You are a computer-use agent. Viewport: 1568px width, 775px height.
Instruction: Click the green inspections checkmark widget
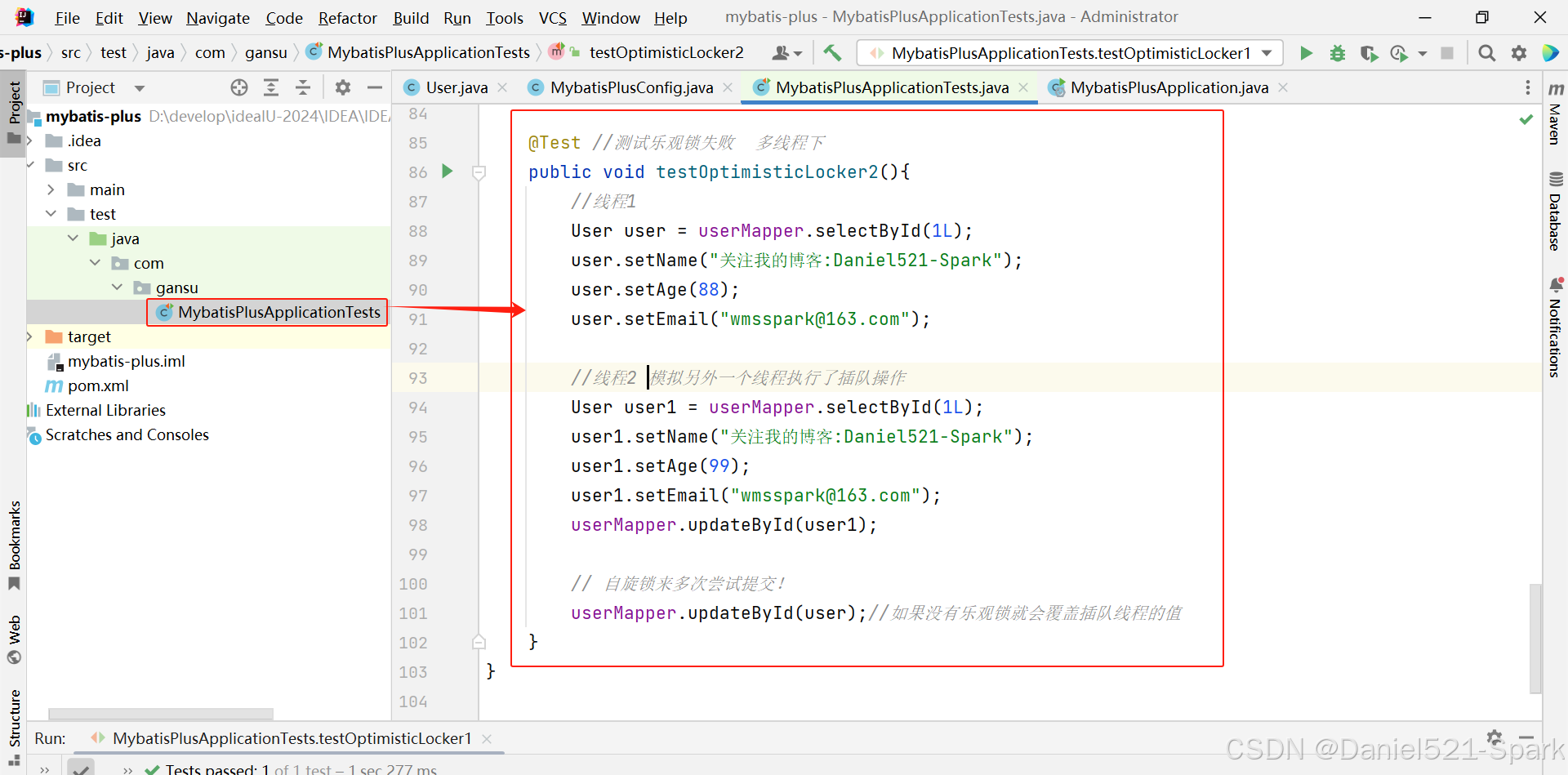click(x=1526, y=119)
